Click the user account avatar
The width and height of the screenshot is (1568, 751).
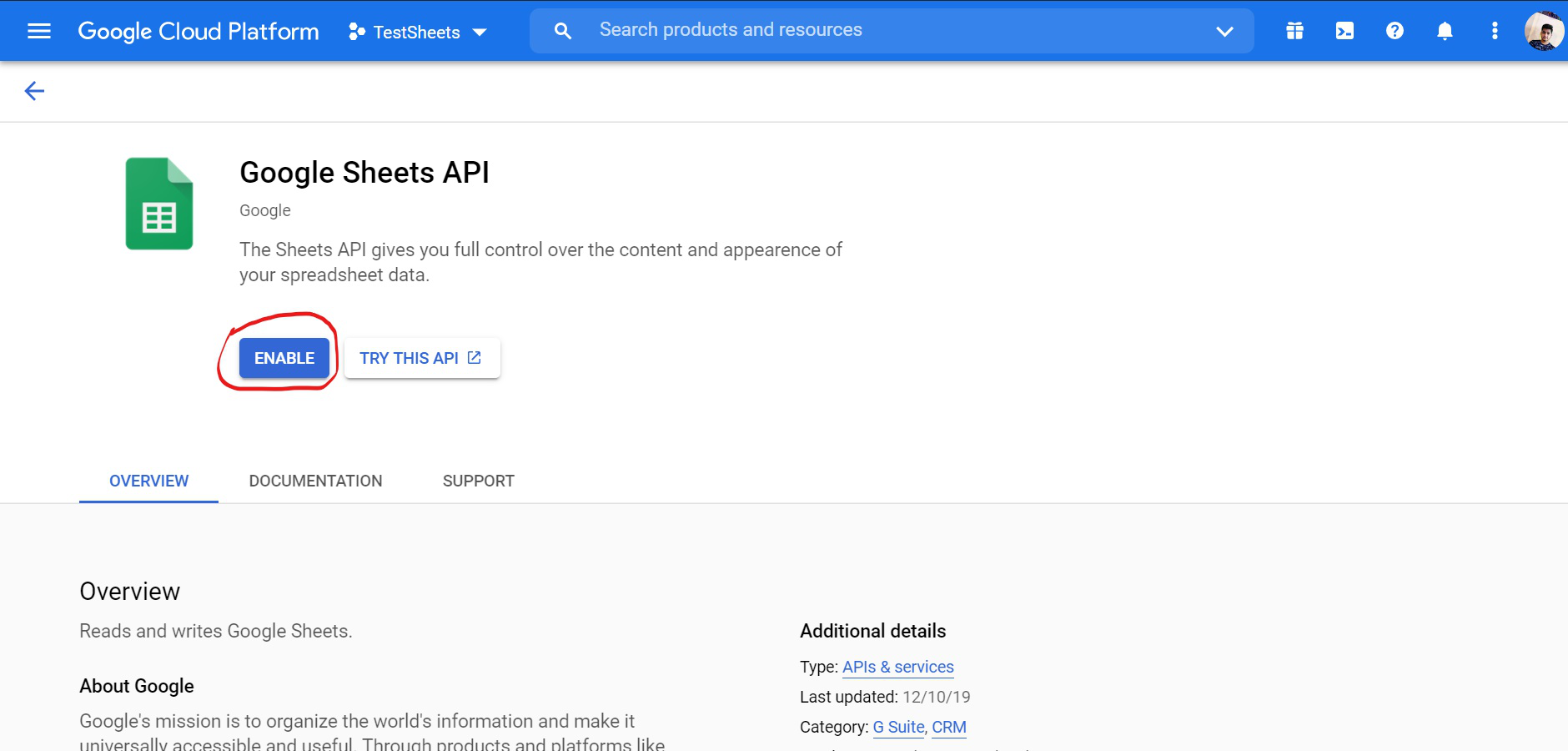(1543, 32)
